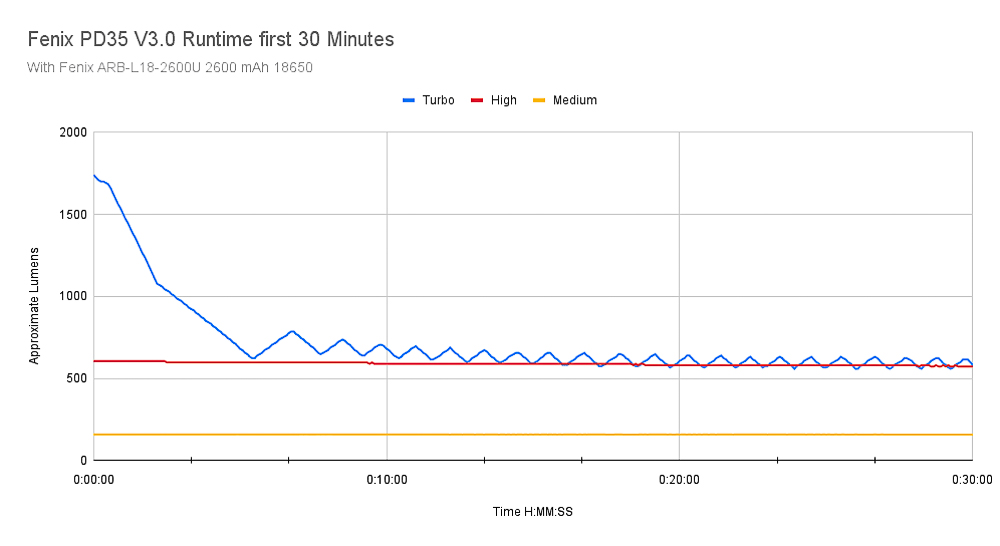Click the 0:10:00 time axis label
The width and height of the screenshot is (1000, 546).
[387, 480]
